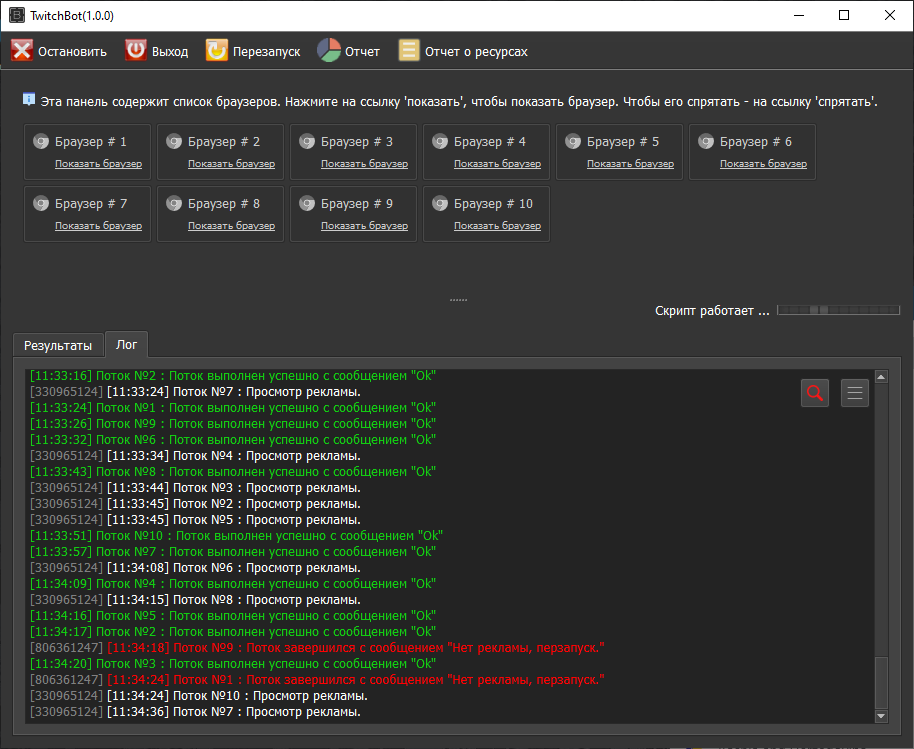Click the red magnifier search icon in log

pos(815,393)
